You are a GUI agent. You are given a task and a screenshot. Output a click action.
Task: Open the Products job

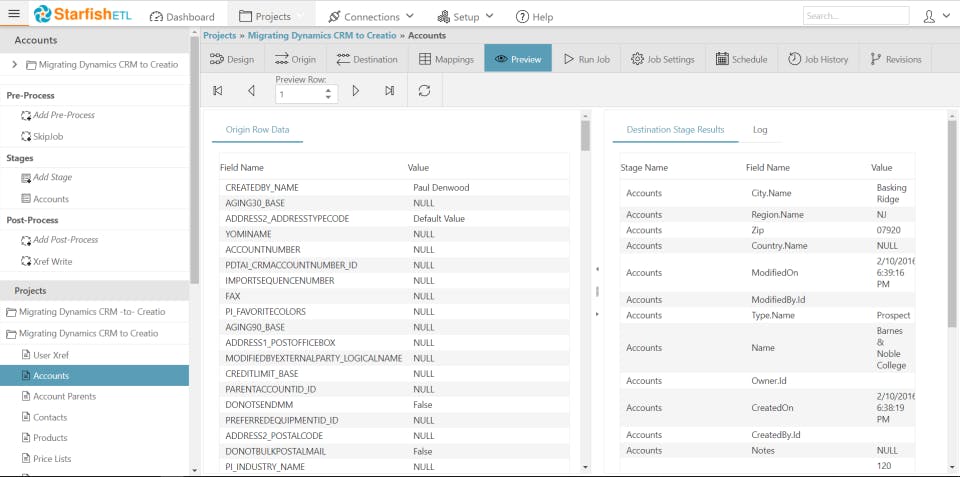point(50,438)
